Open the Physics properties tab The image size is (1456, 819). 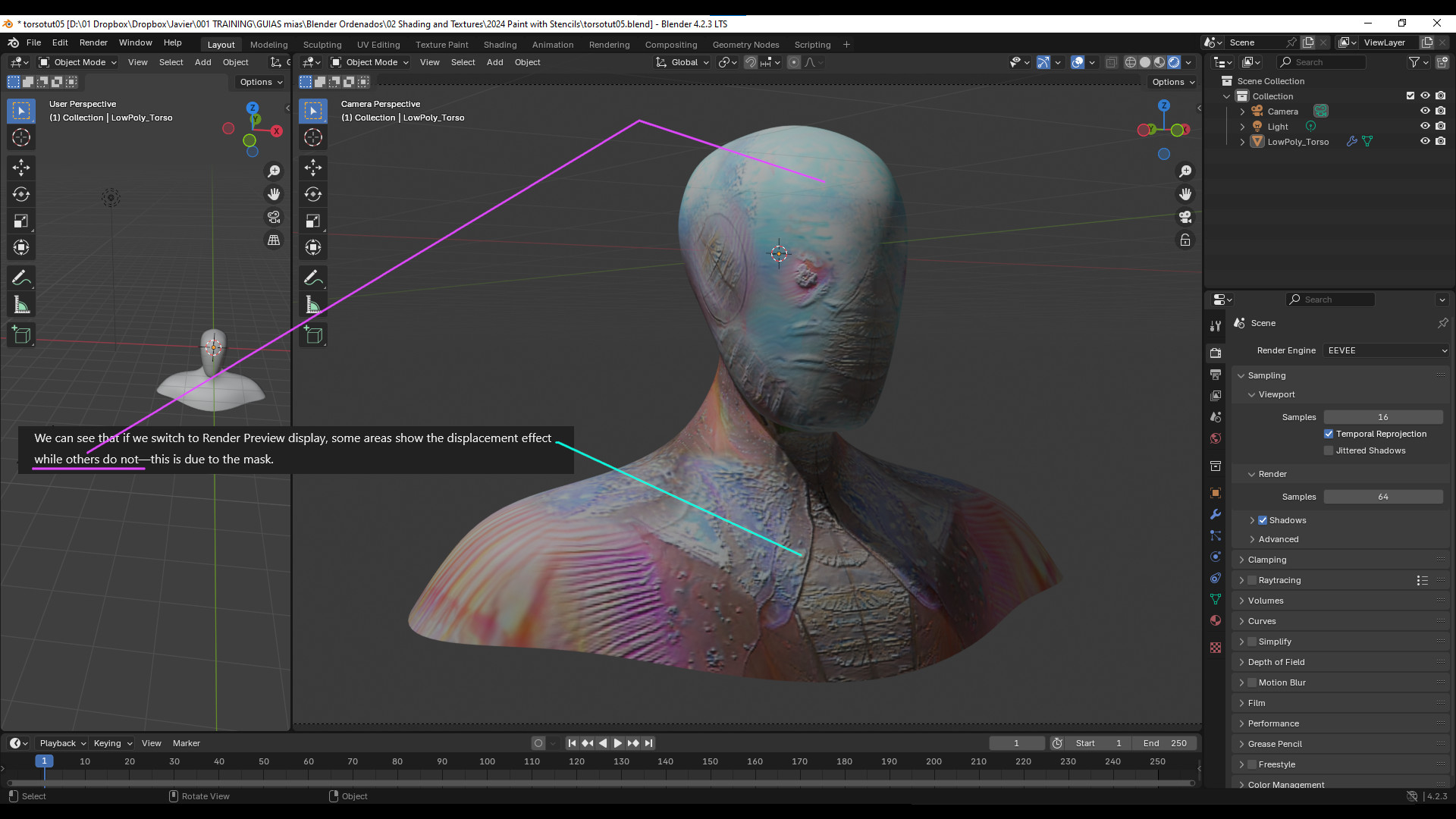pos(1216,557)
